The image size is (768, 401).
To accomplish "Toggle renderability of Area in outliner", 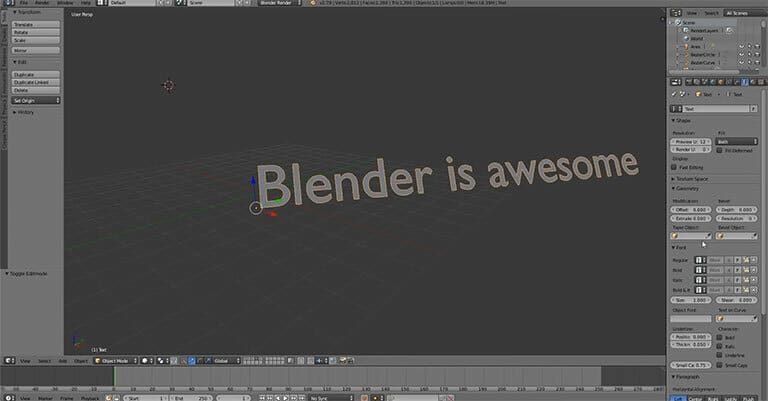I will click(757, 47).
